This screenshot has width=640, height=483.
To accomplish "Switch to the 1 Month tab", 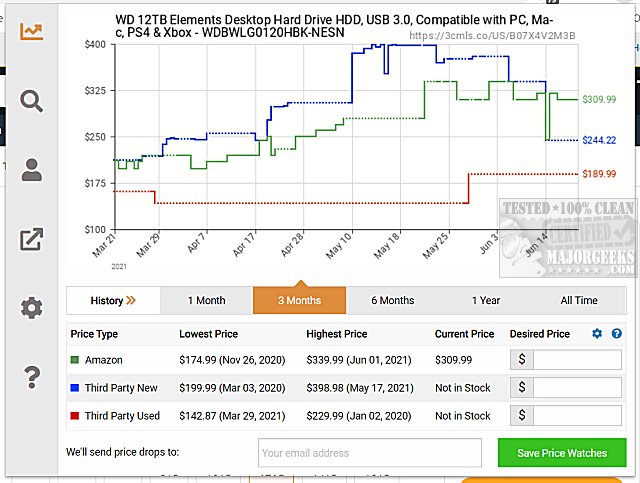I will coord(206,300).
